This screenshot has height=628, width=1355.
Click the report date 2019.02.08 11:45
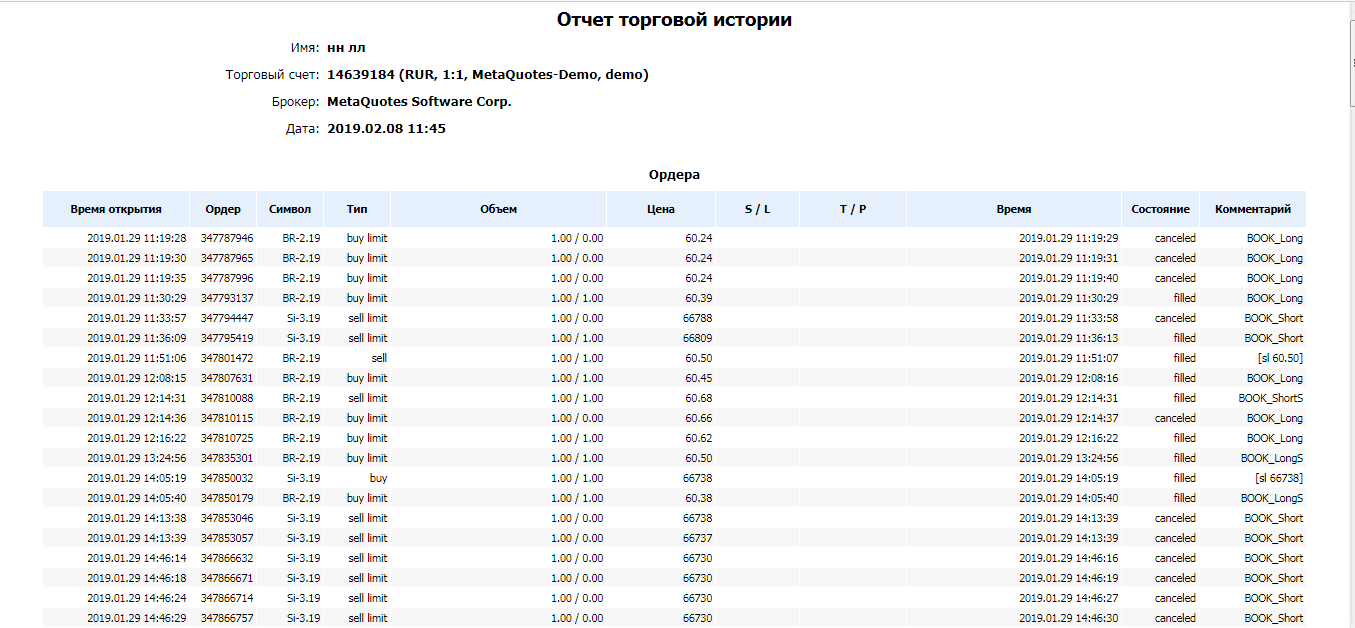(x=386, y=129)
